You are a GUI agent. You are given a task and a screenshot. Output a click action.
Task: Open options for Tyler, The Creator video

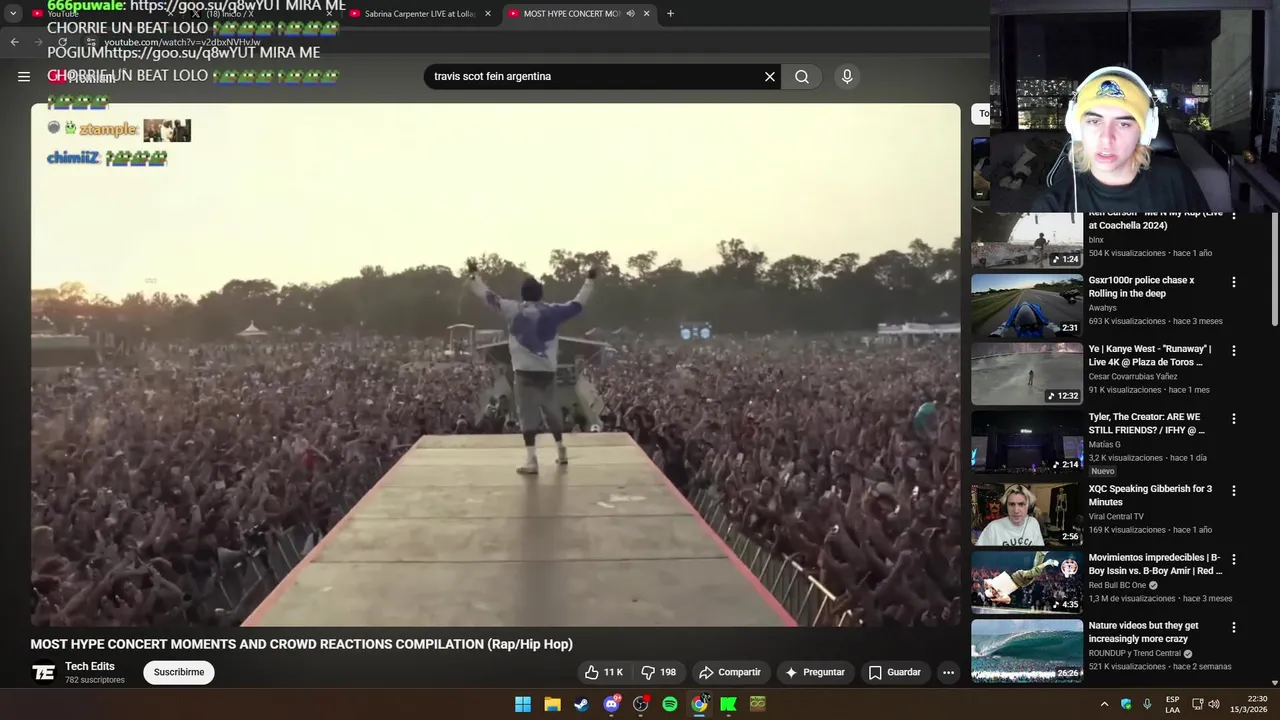1233,418
